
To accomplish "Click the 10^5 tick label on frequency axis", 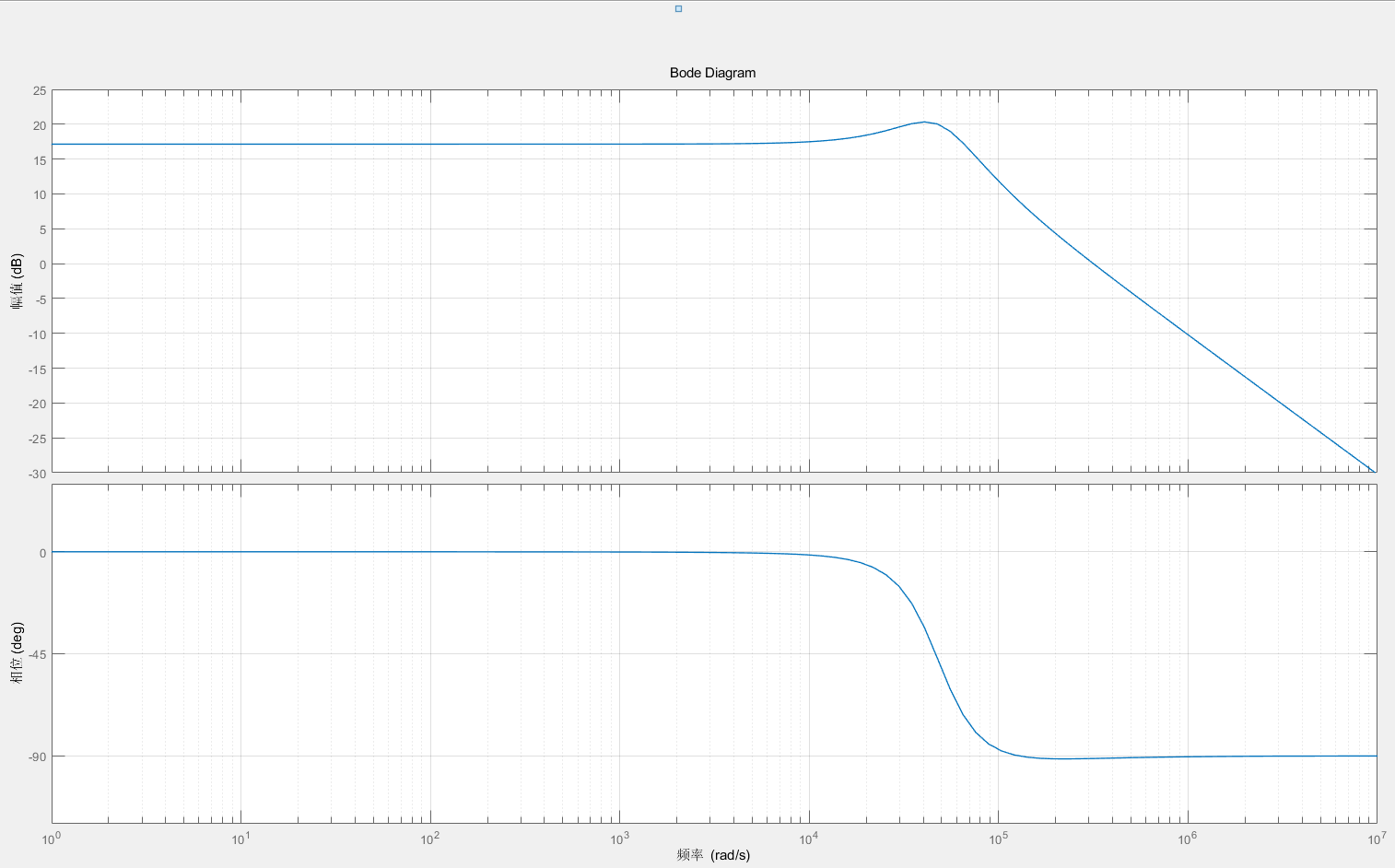I will tap(997, 839).
